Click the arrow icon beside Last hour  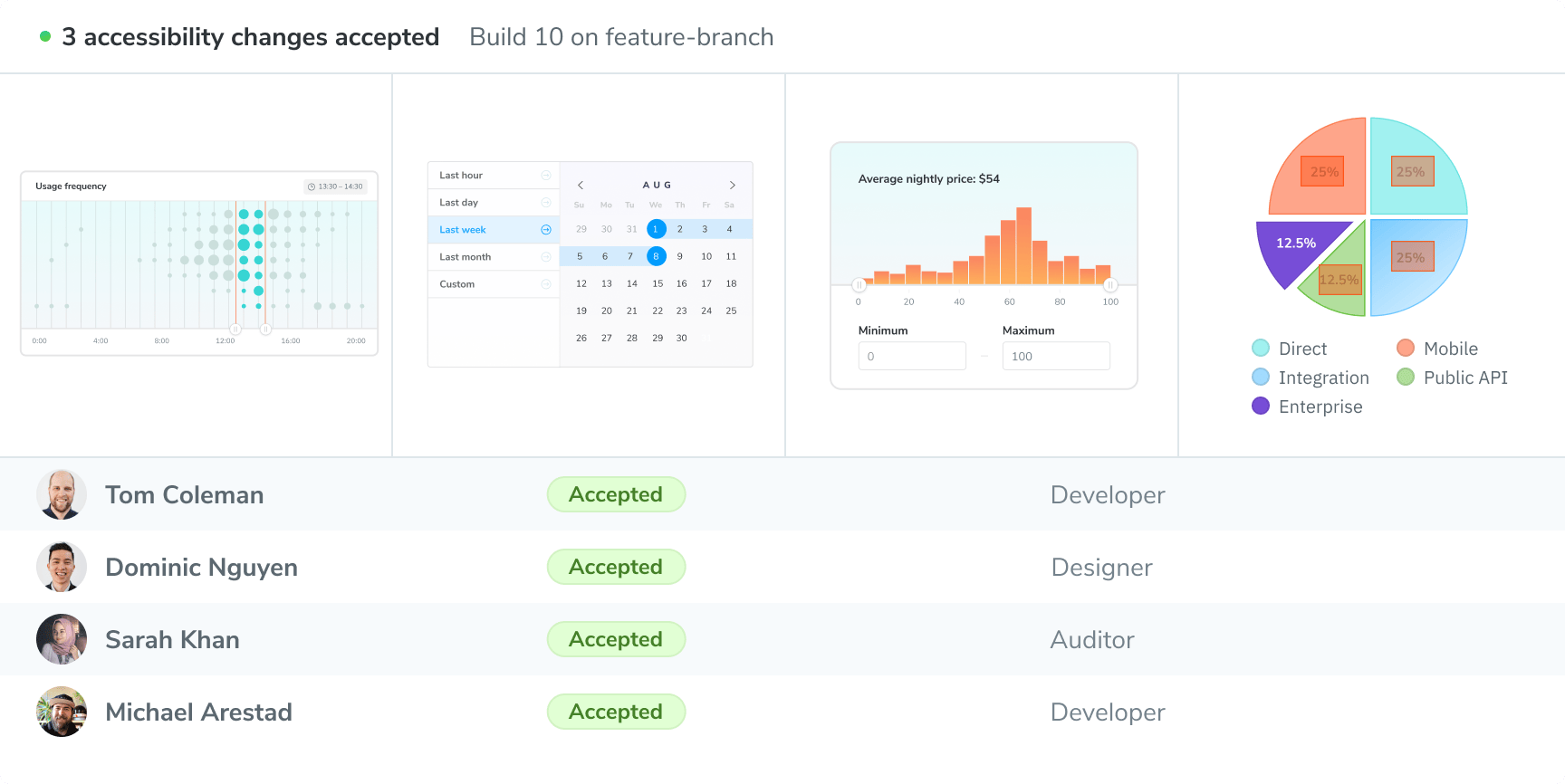(x=545, y=176)
